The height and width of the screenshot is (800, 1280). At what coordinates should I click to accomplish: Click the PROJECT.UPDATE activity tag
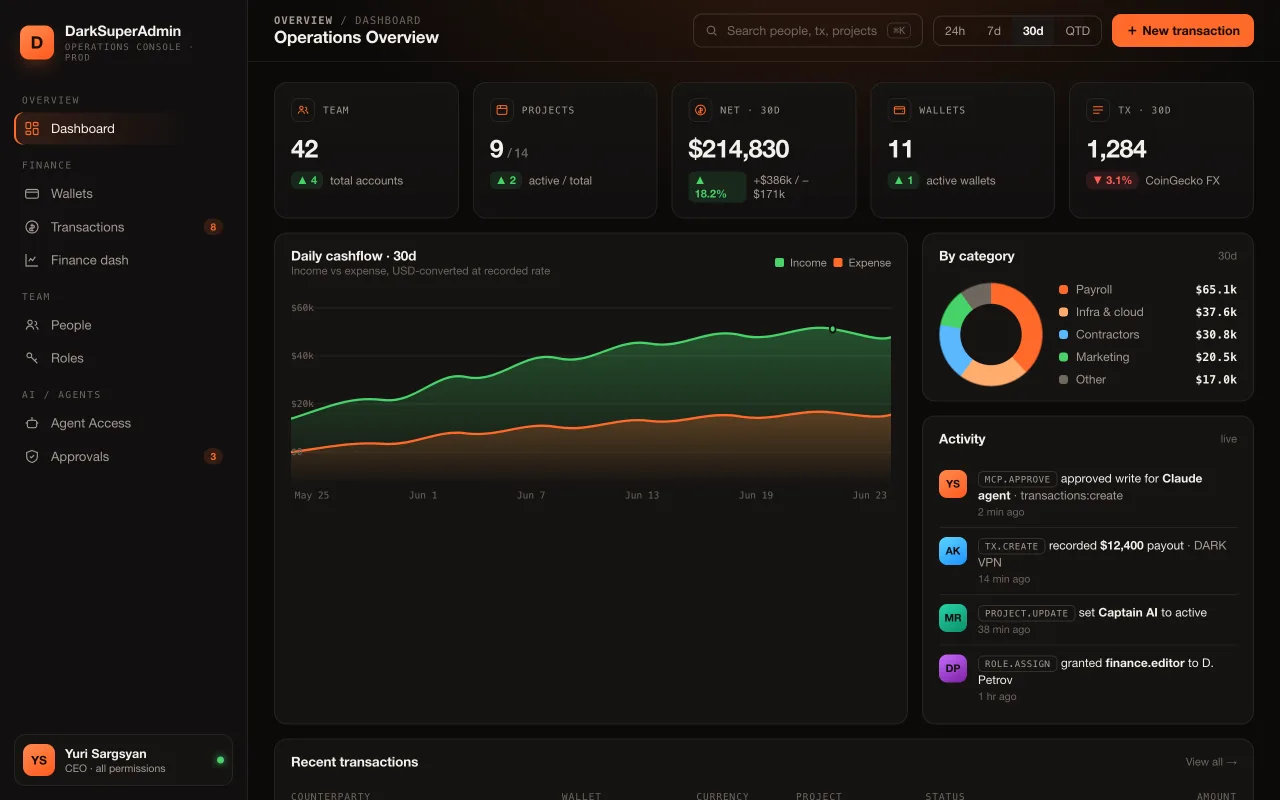click(1026, 613)
